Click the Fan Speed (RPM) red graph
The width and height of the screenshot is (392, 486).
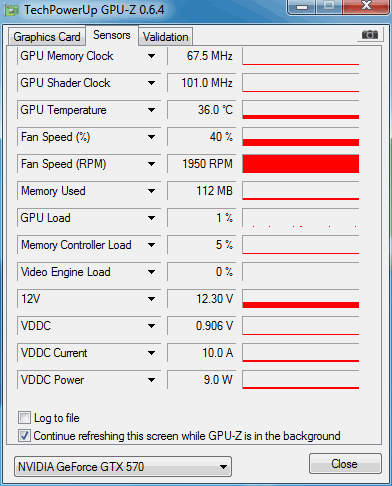coord(301,164)
